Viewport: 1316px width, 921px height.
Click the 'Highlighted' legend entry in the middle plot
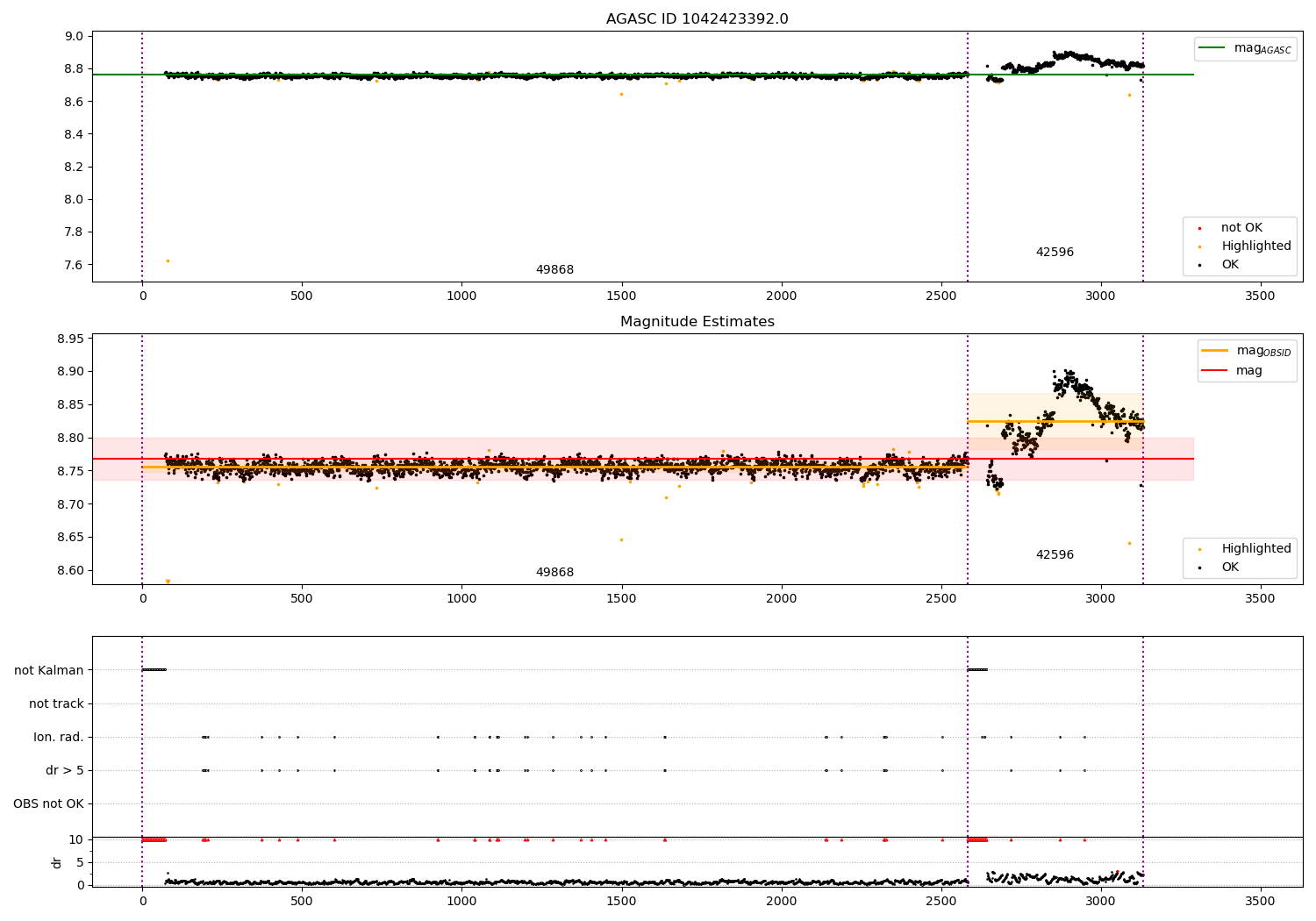[x=1255, y=549]
